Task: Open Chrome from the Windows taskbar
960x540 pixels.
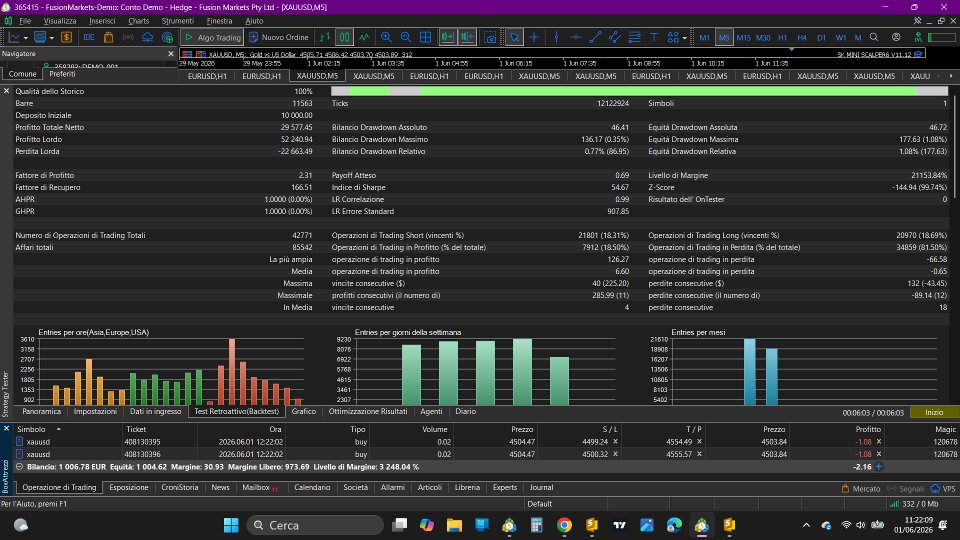Action: pos(564,525)
